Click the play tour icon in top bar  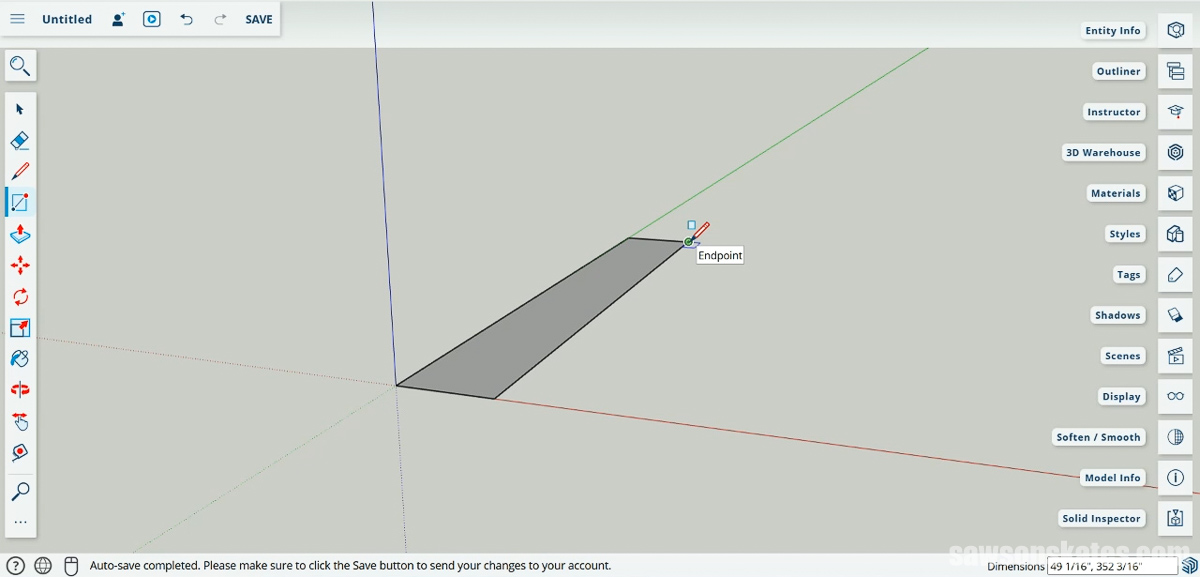tap(151, 19)
